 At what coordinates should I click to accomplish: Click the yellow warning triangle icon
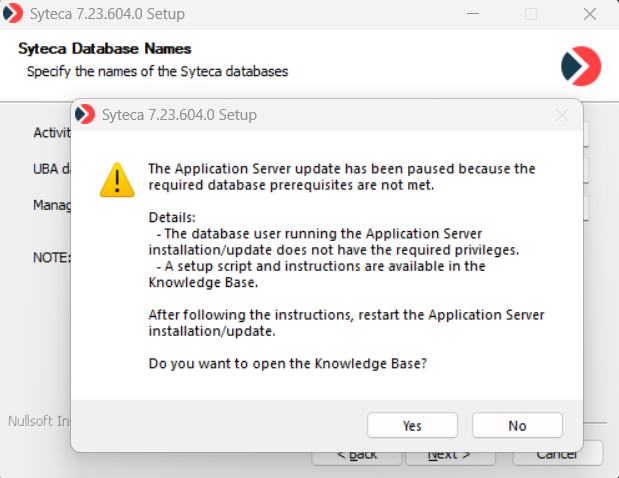click(x=117, y=180)
